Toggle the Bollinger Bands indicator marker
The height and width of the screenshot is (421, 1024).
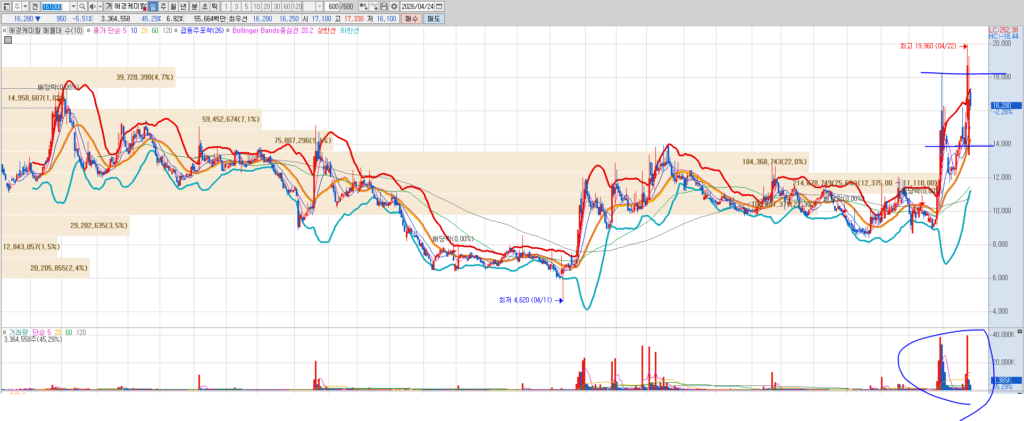(x=228, y=31)
